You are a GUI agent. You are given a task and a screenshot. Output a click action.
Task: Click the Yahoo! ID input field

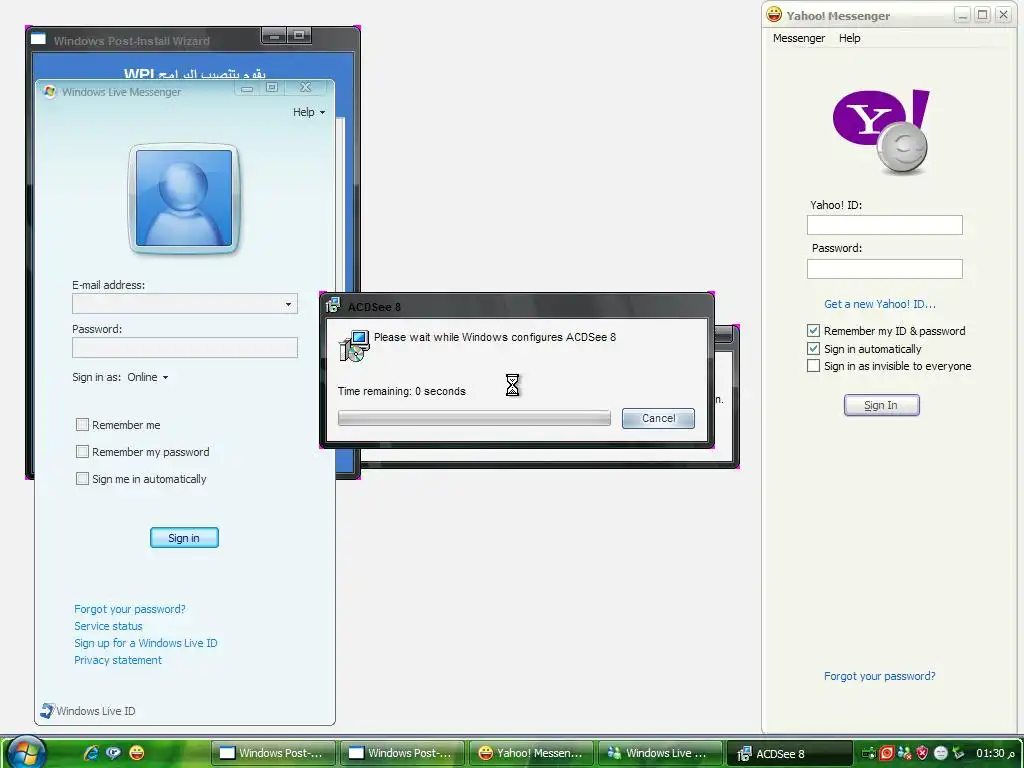884,225
